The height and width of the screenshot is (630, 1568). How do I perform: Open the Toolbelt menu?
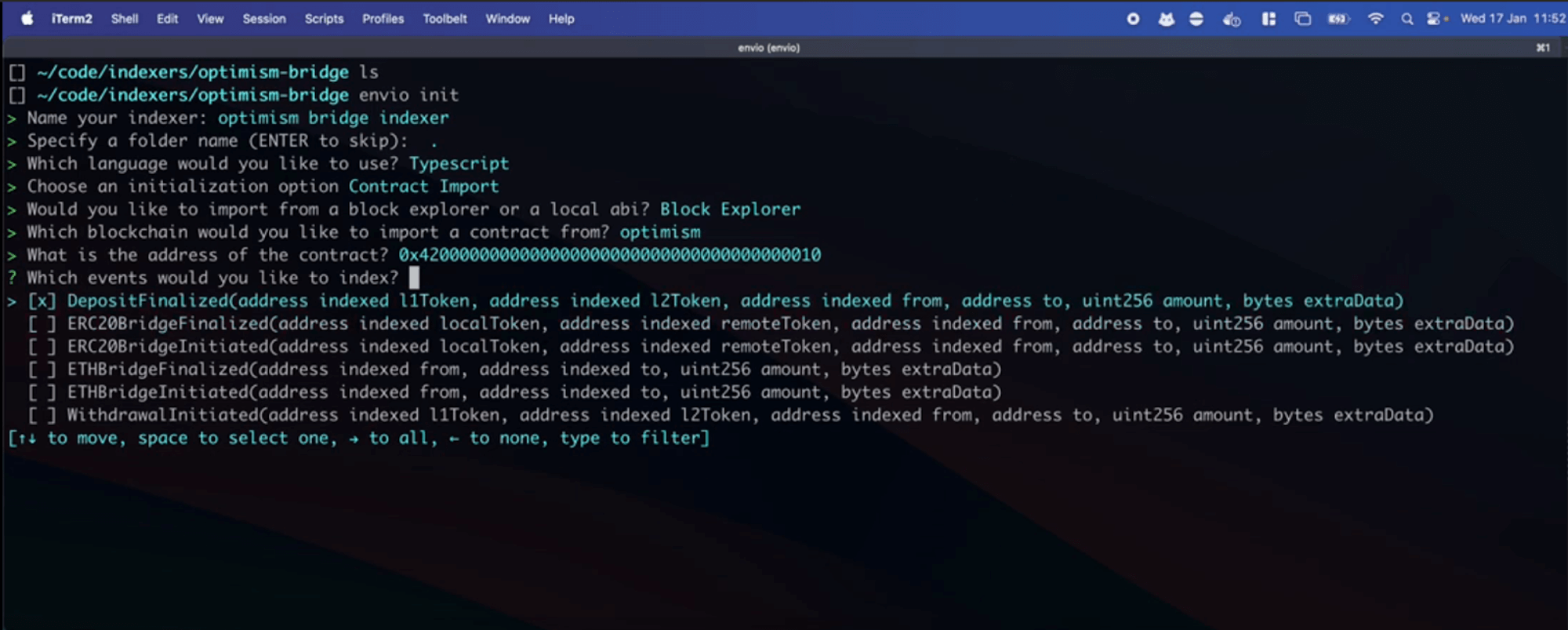coord(445,19)
